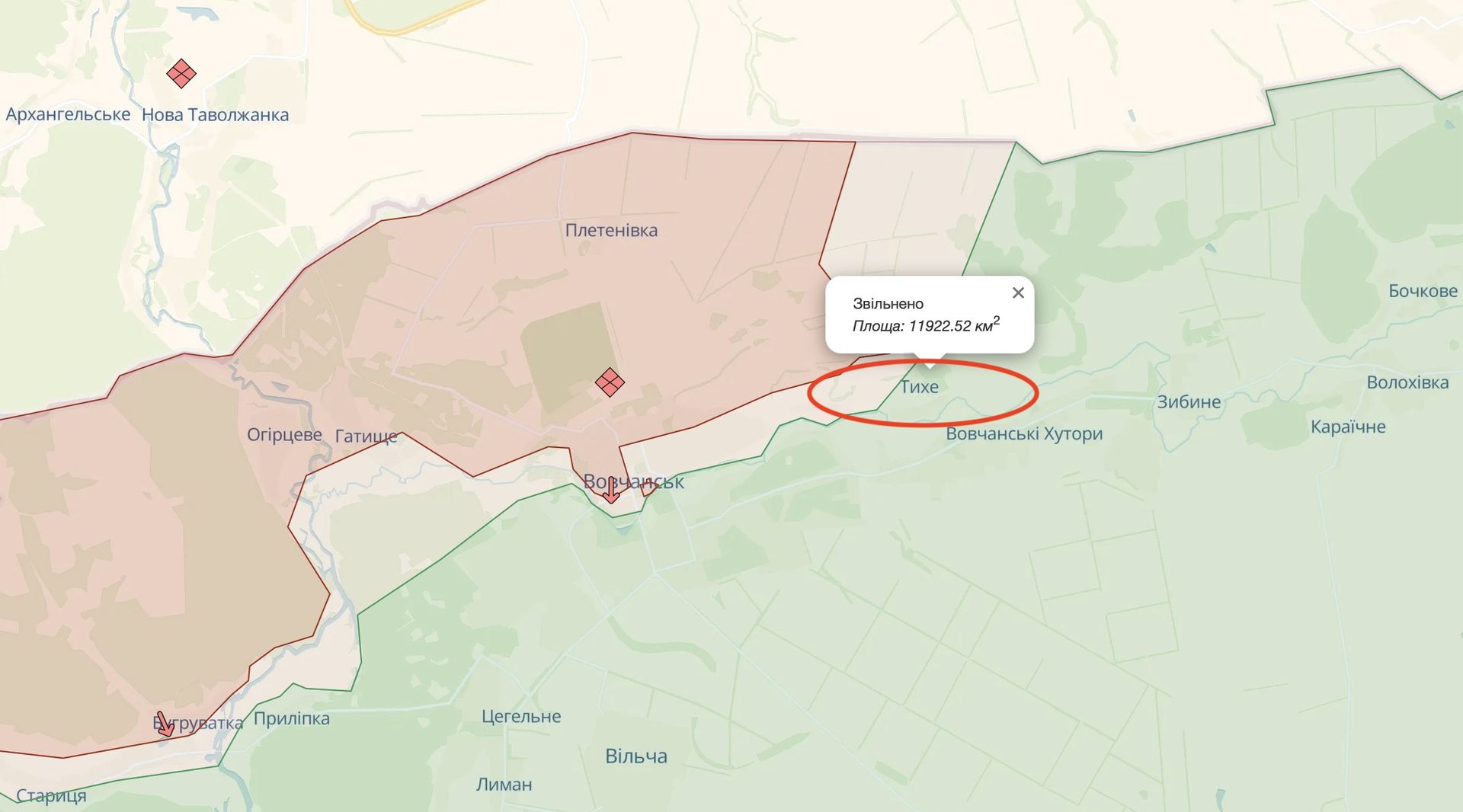Screen dimensions: 1463x812
Task: Click the Вовчанські Хутори label
Action: coord(1024,434)
